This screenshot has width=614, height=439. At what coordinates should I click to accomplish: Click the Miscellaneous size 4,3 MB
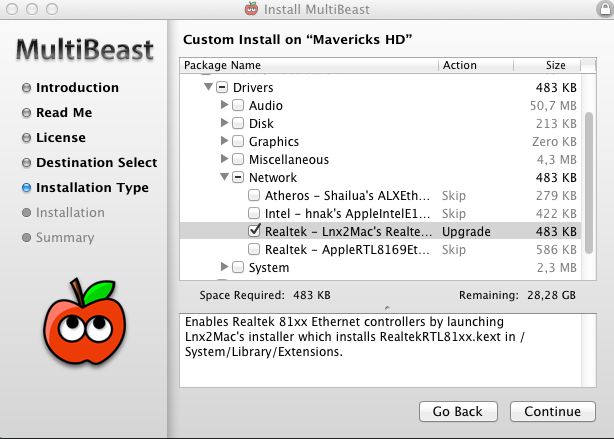556,159
